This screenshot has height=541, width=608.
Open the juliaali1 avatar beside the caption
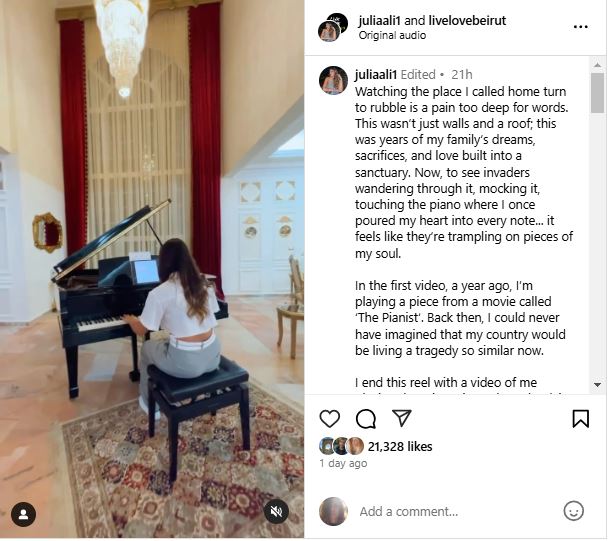pyautogui.click(x=333, y=81)
